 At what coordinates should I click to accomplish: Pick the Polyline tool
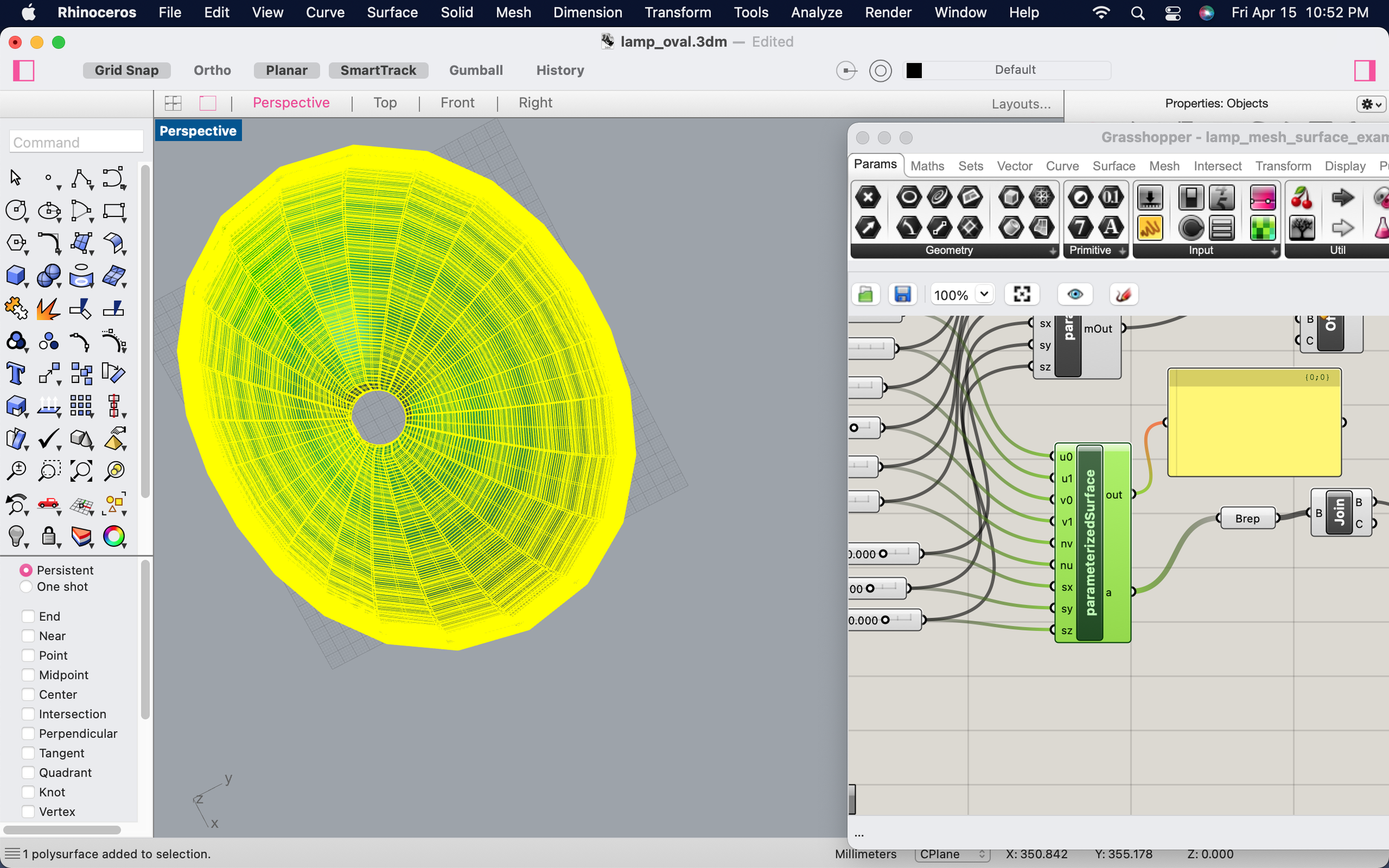pos(81,178)
